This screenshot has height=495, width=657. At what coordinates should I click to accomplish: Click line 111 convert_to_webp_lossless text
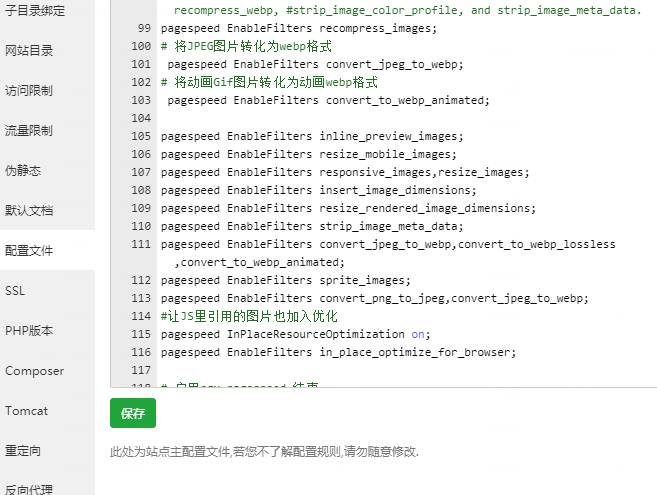(x=537, y=244)
